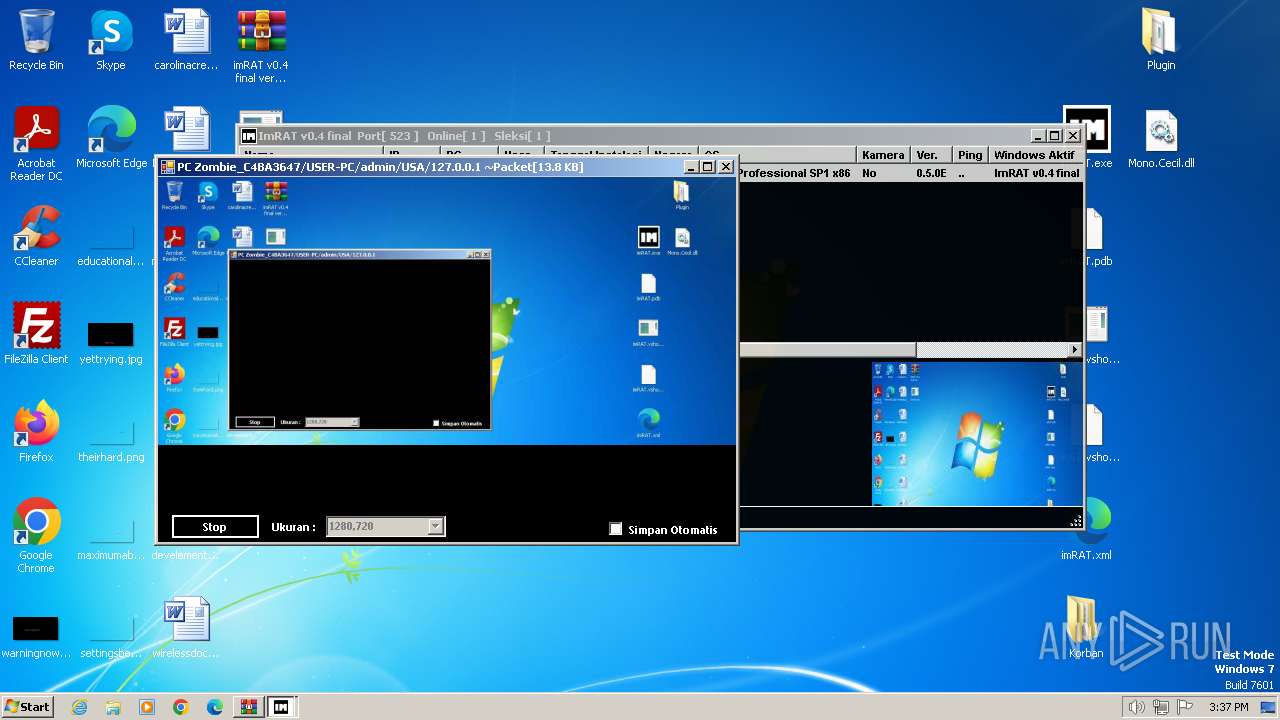
Task: Open maximumab desktop file
Action: coord(111,538)
